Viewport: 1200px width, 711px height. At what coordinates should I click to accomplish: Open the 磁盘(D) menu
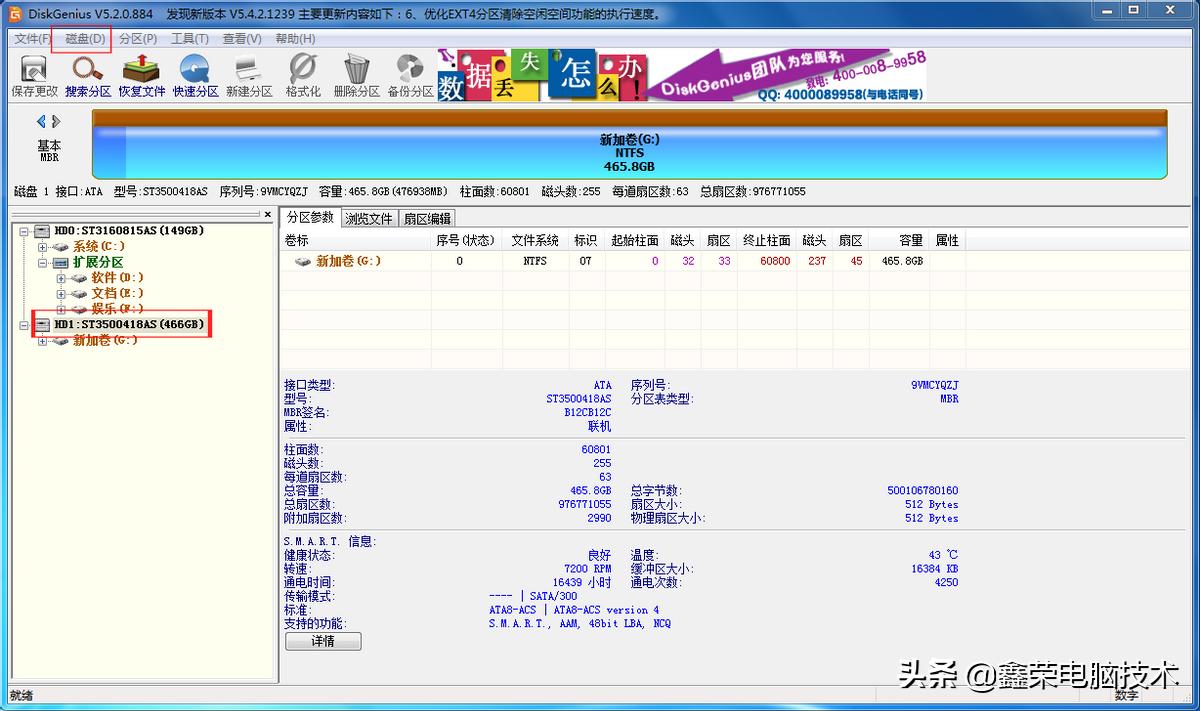(81, 38)
